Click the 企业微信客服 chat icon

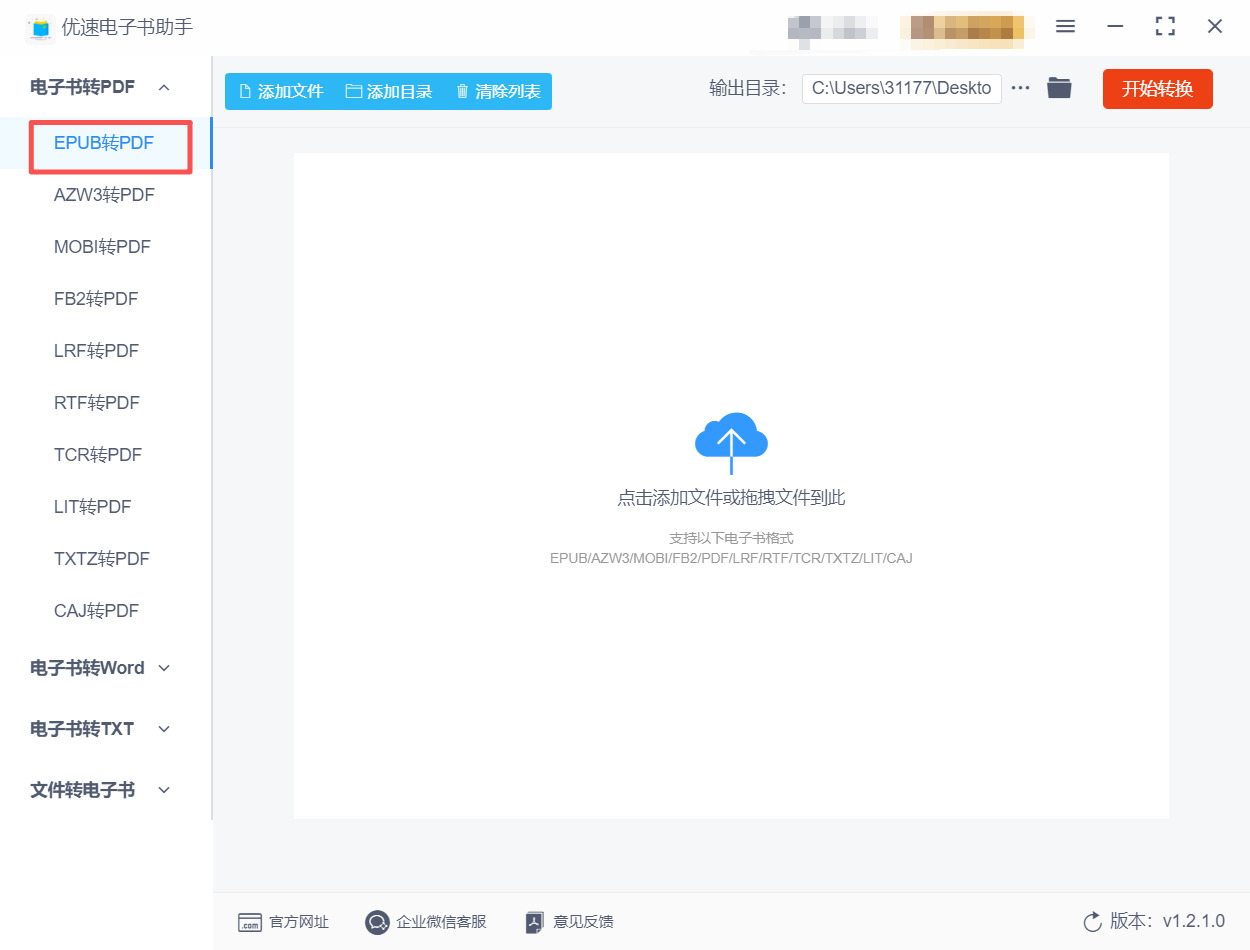pyautogui.click(x=377, y=922)
